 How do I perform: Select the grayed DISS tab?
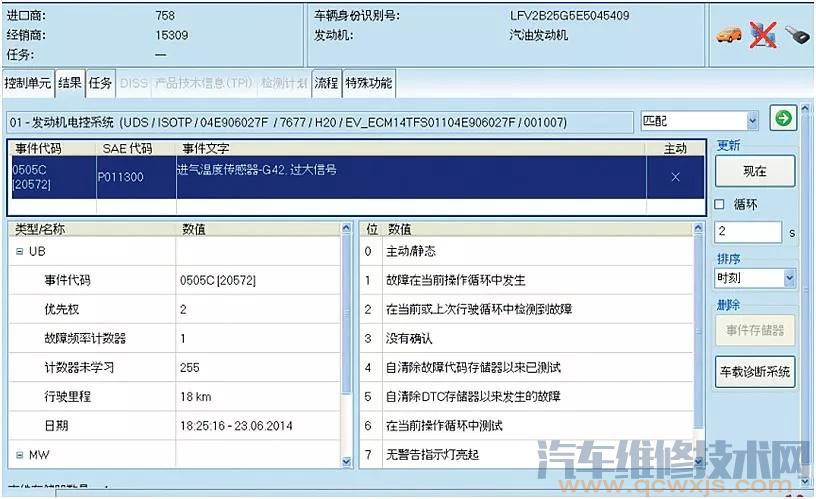pyautogui.click(x=134, y=83)
